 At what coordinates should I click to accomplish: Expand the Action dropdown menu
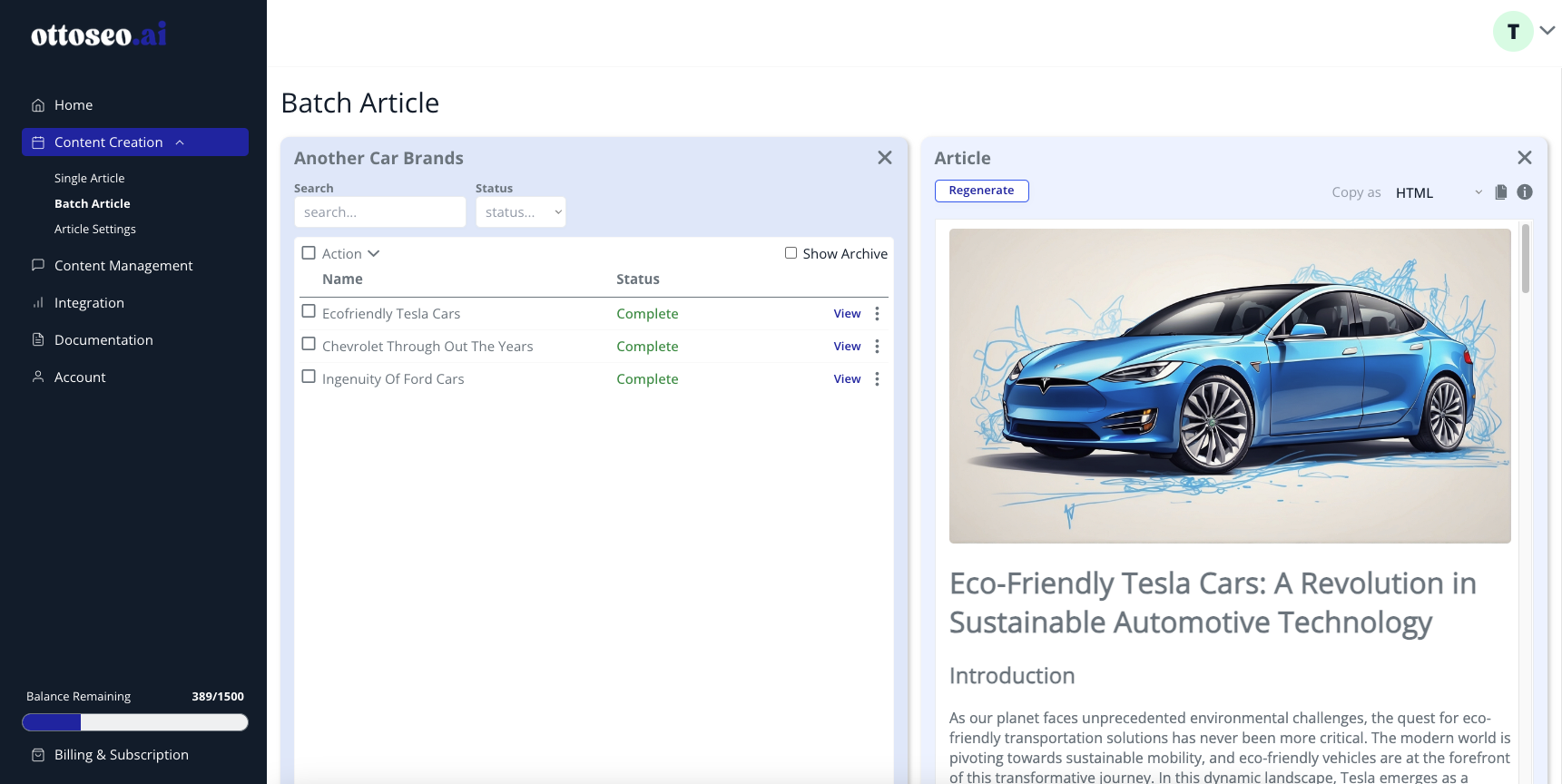(x=351, y=254)
